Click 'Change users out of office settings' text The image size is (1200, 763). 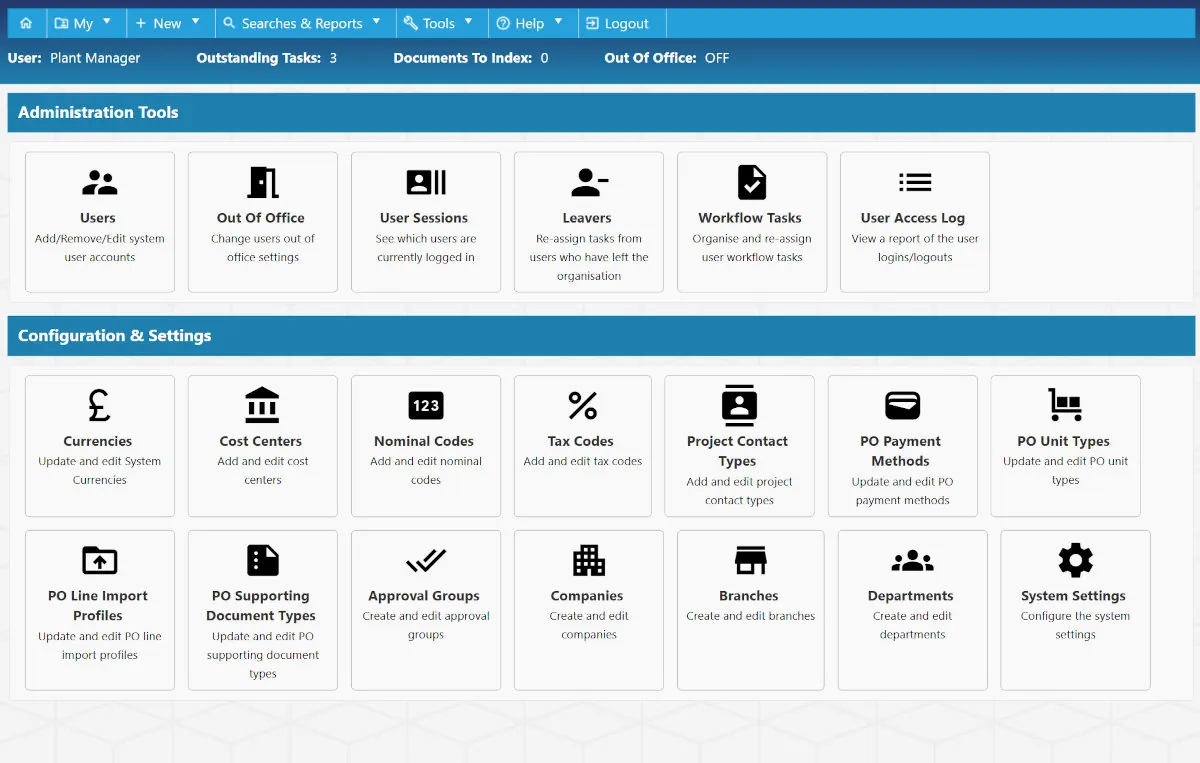263,248
